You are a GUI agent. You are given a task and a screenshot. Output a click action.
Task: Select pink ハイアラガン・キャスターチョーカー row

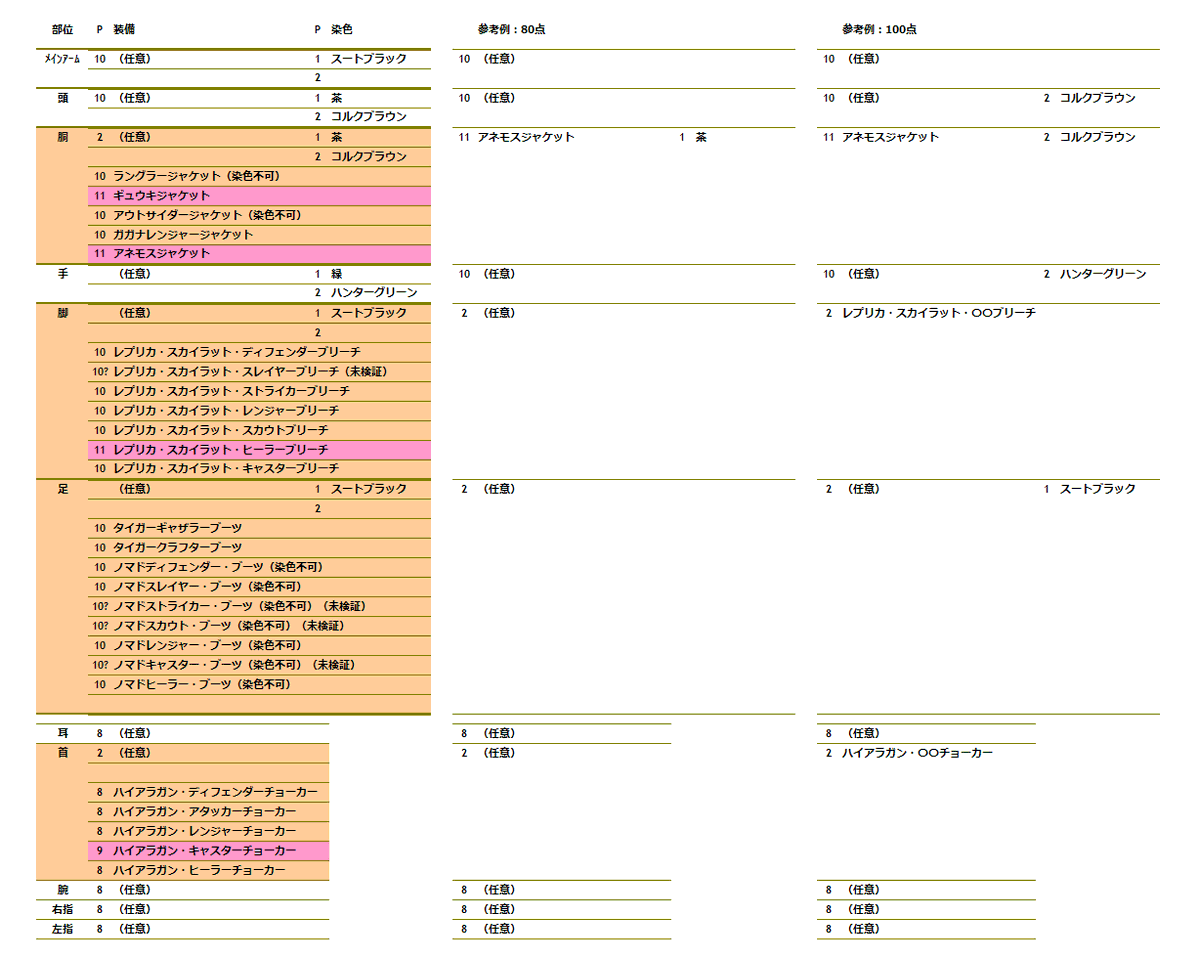point(208,851)
